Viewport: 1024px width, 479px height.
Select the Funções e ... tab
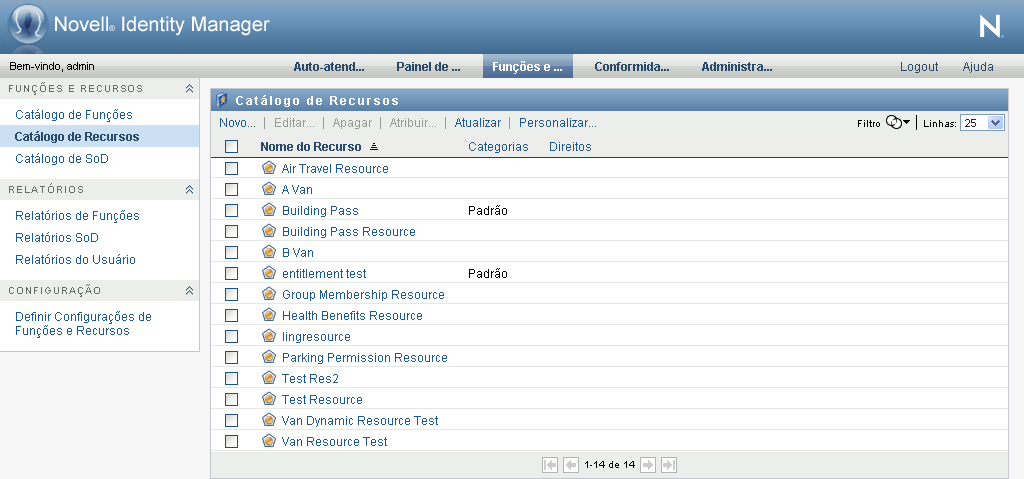tap(528, 67)
